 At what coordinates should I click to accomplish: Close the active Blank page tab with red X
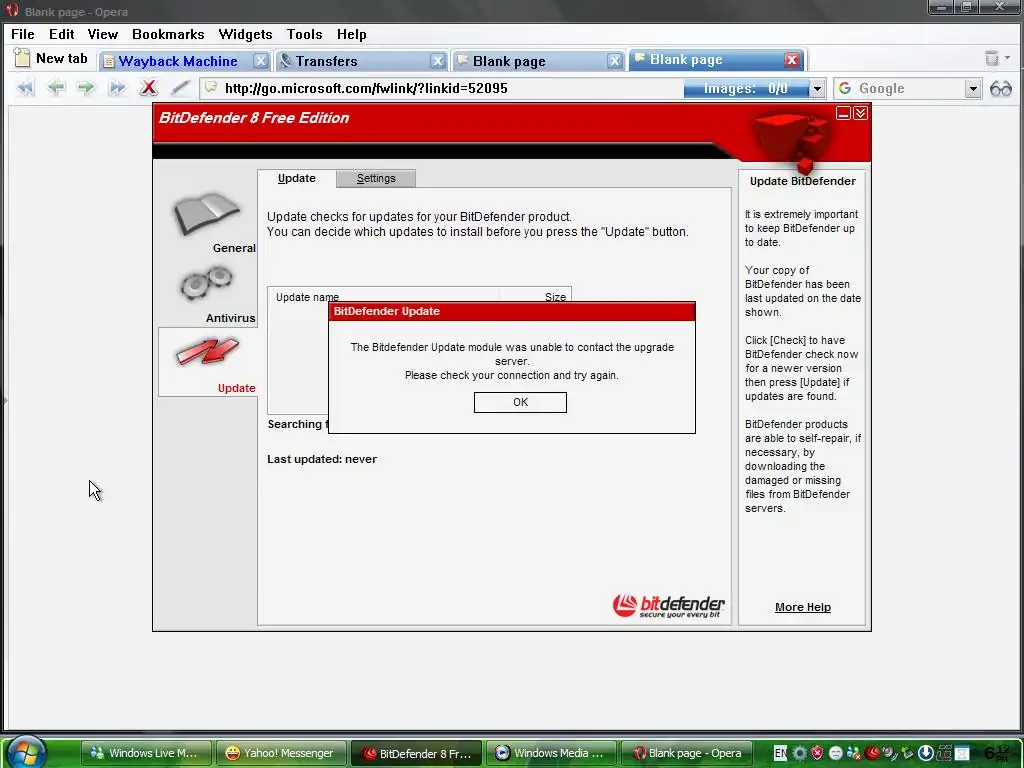click(792, 60)
